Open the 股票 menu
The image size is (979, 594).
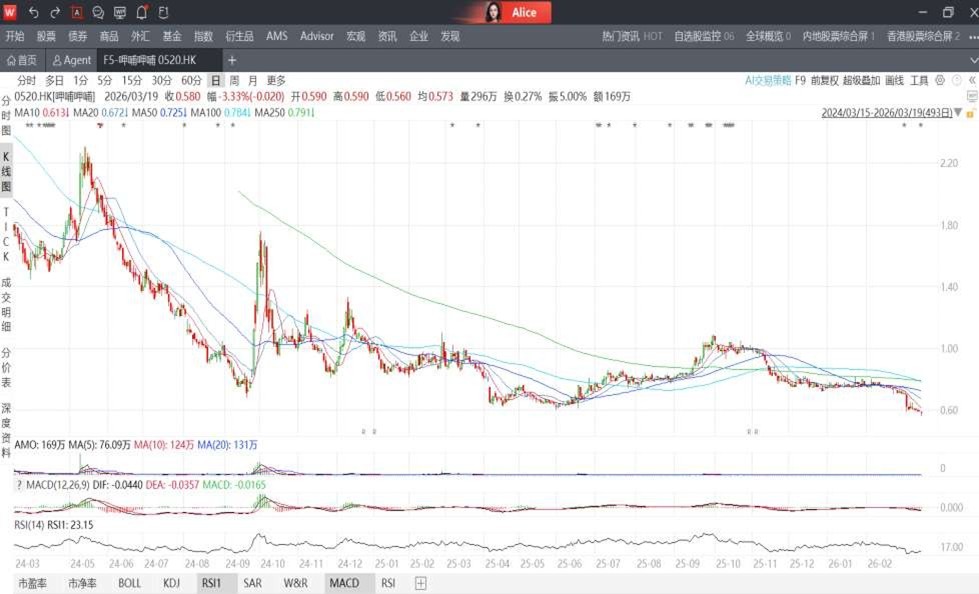46,36
